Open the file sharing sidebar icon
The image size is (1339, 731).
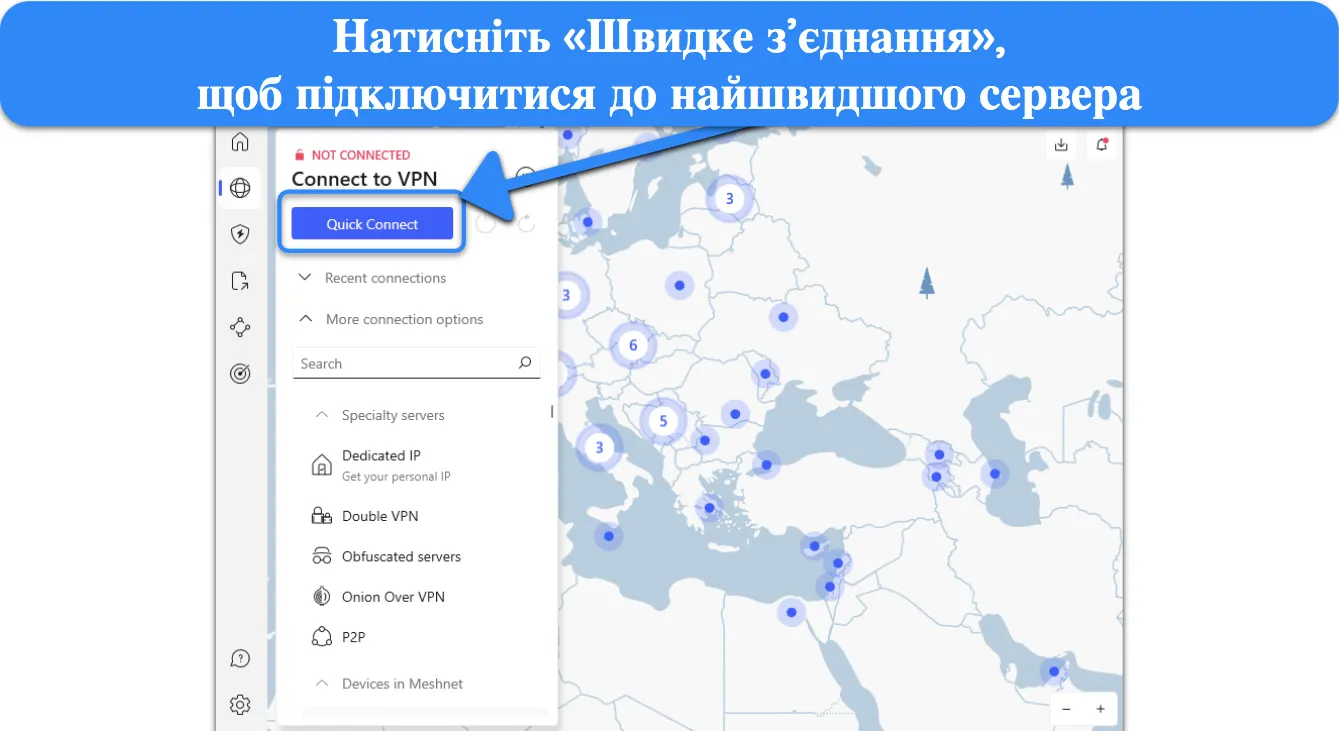click(240, 280)
